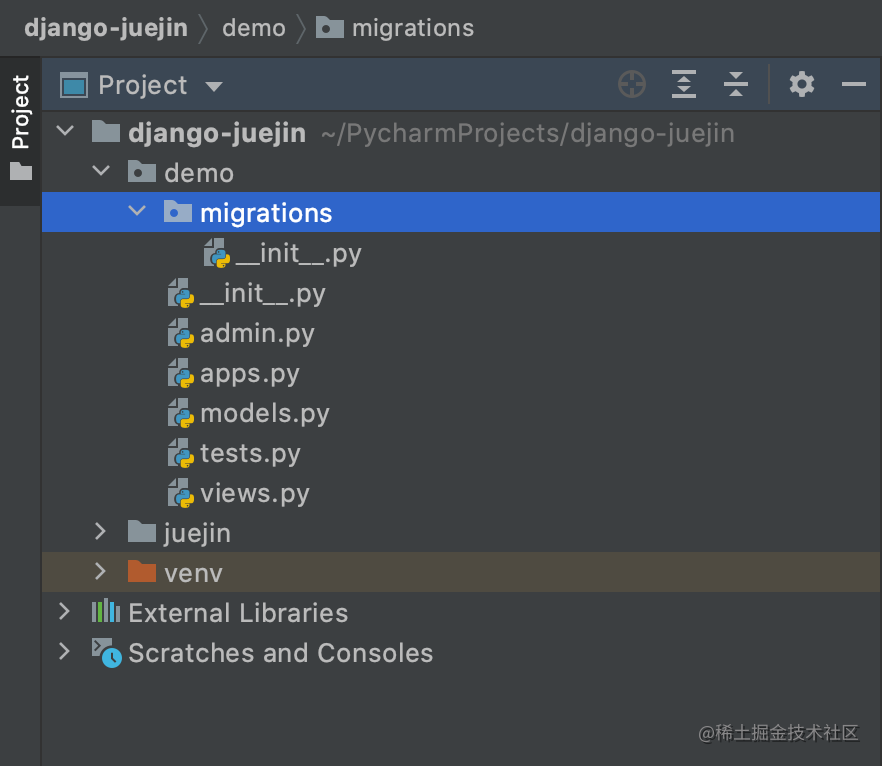Expand Scratches and Consoles node
This screenshot has height=766, width=882.
tap(64, 651)
